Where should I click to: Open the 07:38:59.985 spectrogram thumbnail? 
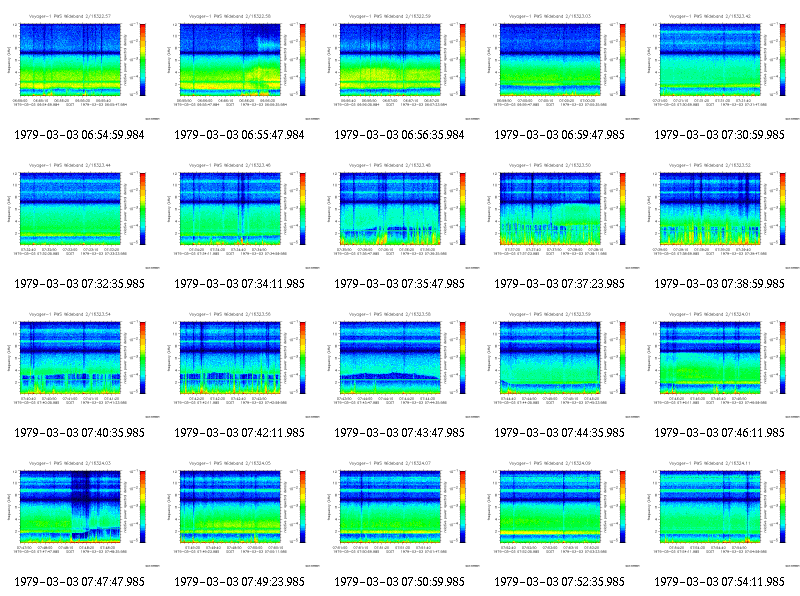coord(719,215)
